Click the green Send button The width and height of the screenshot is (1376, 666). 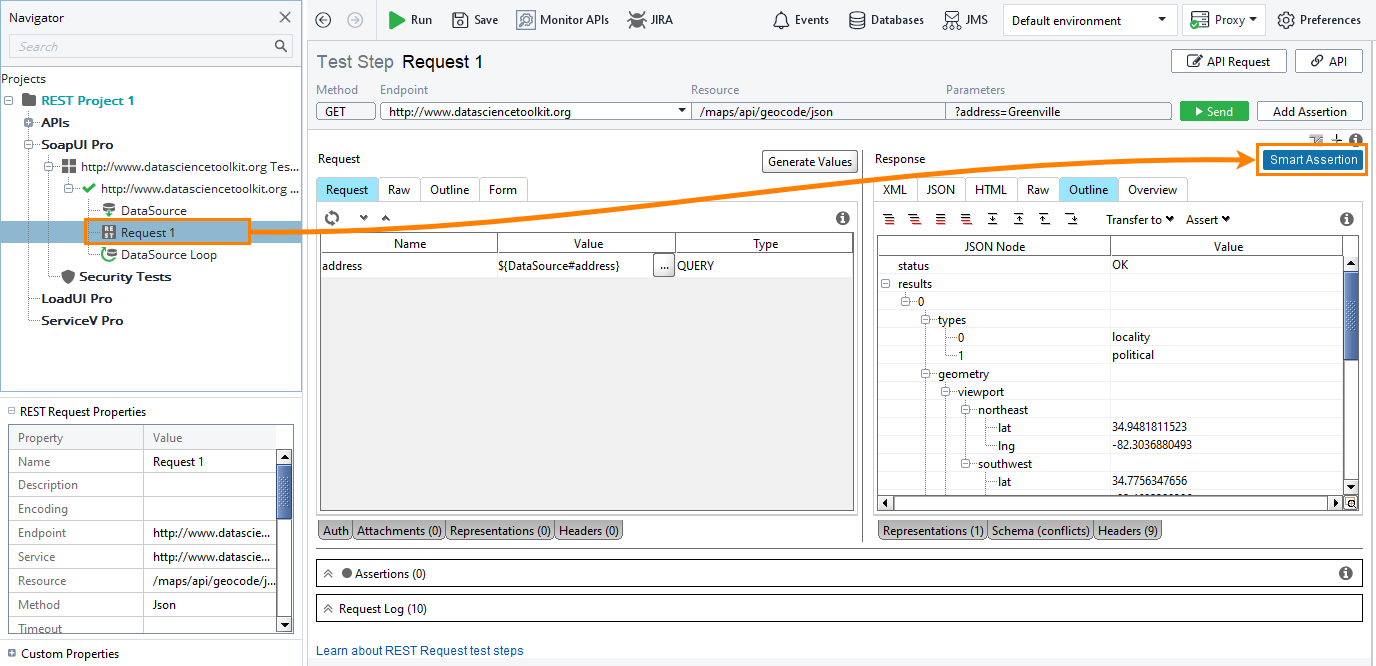tap(1213, 111)
